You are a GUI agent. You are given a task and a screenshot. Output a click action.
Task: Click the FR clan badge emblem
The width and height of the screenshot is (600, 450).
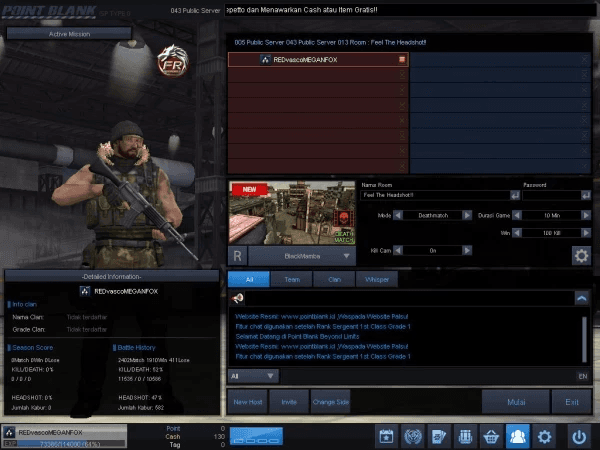pyautogui.click(x=173, y=61)
